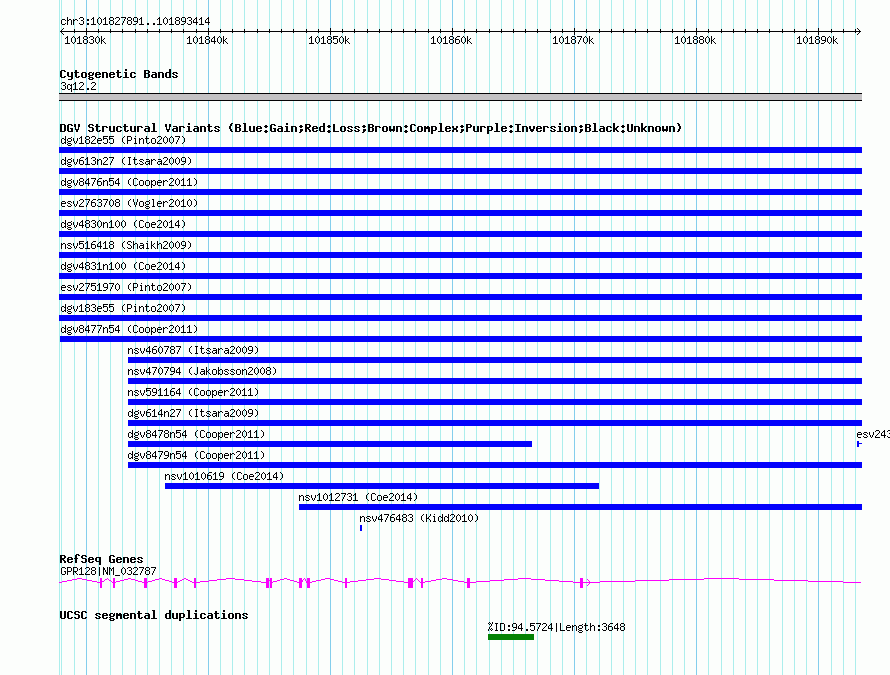Click the blue bar under nsv1010619
Image resolution: width=890 pixels, height=675 pixels.
(x=382, y=486)
